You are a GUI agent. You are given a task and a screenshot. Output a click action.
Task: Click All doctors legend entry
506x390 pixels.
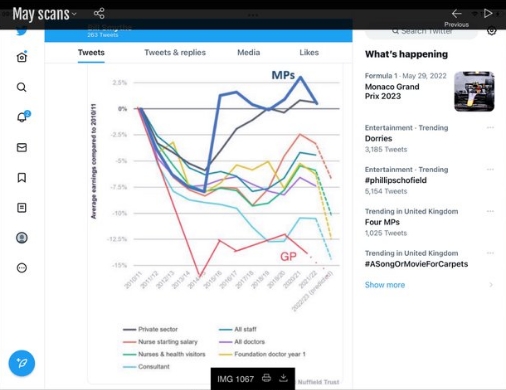point(242,342)
